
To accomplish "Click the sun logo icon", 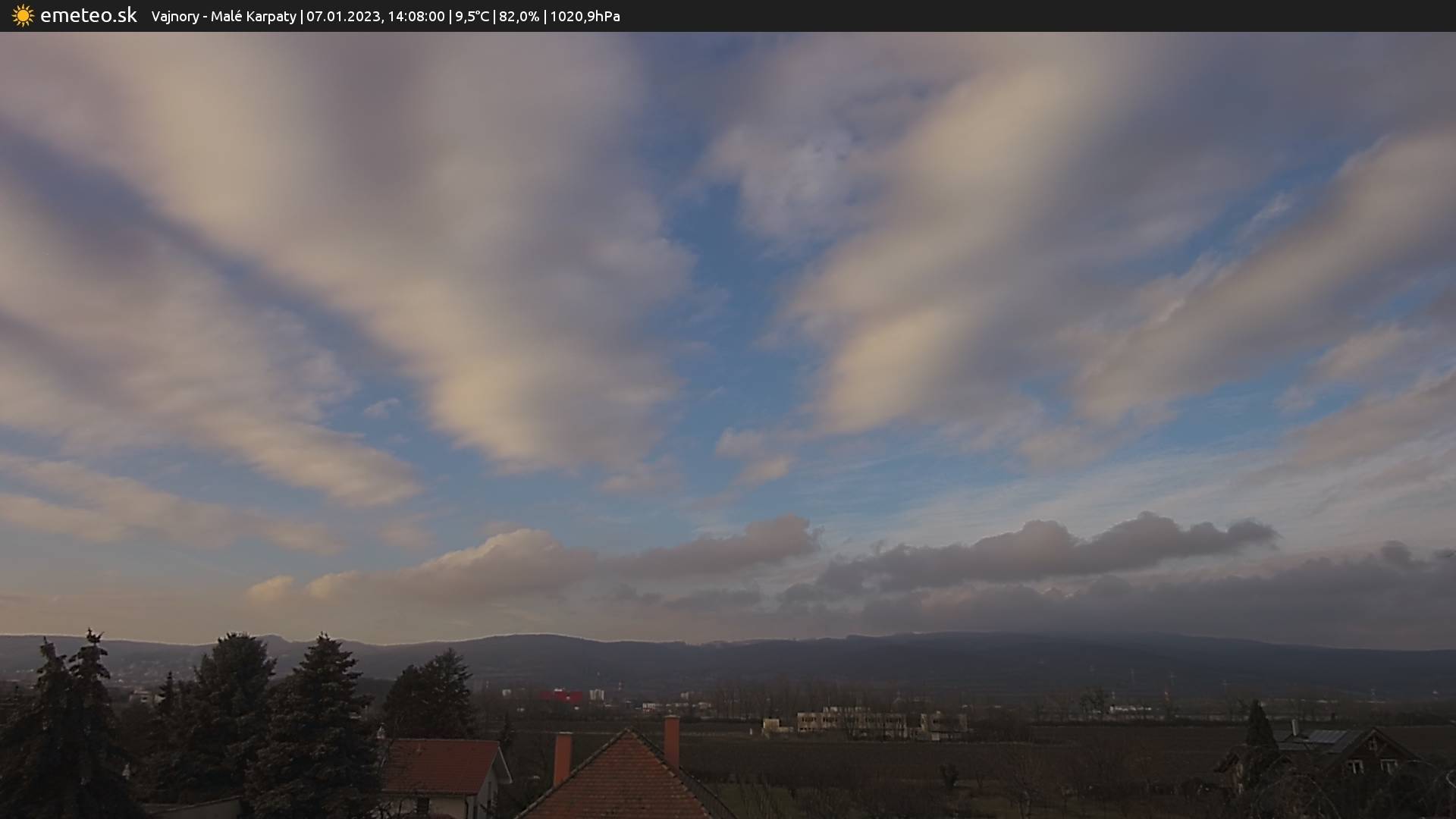I will [x=23, y=16].
